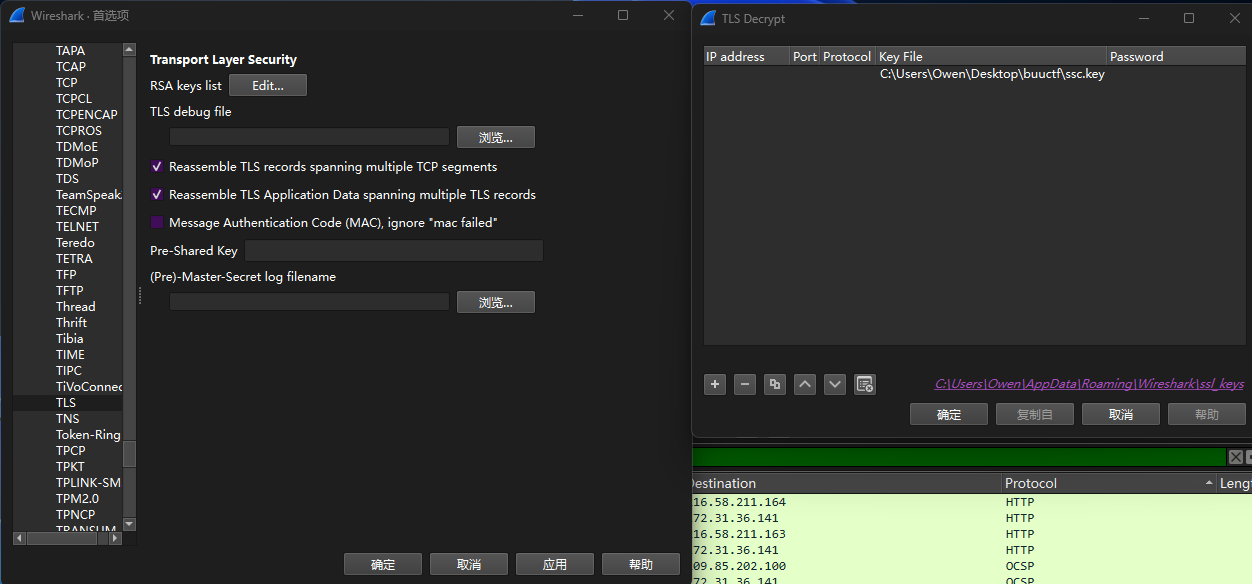
Task: Click the Password column header
Action: click(x=1176, y=57)
